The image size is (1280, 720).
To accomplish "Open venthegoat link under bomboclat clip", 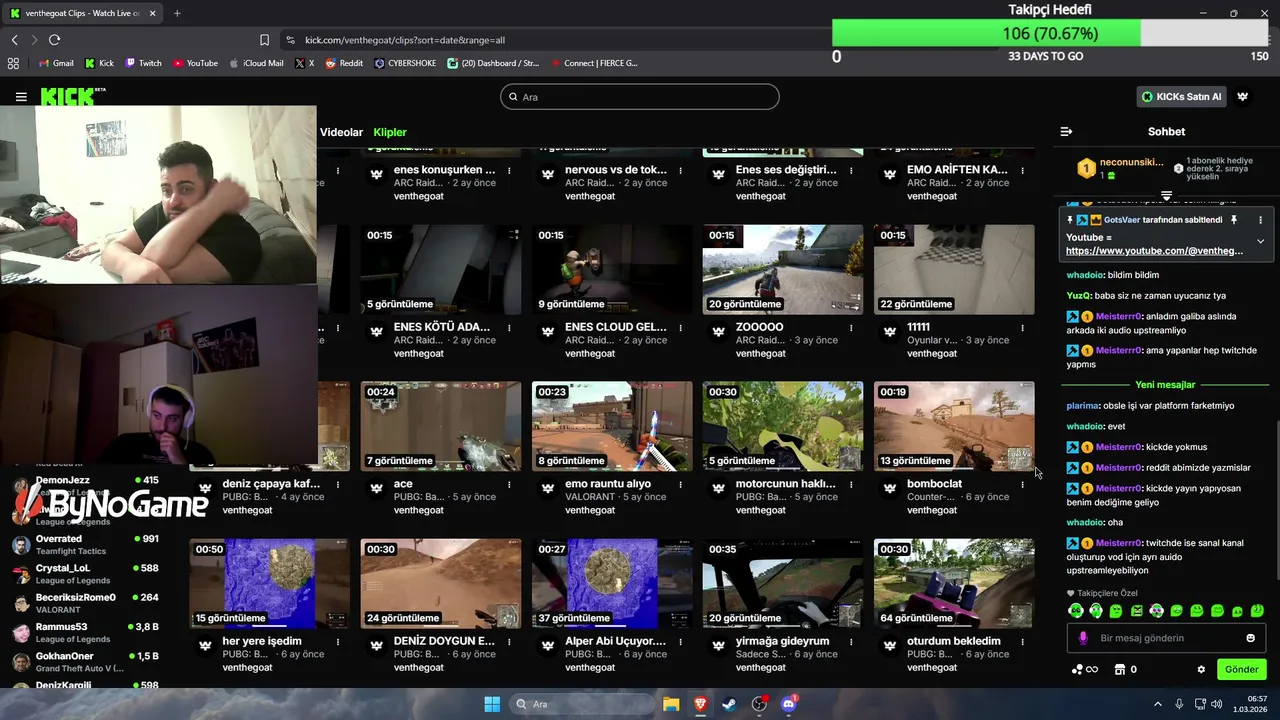I will [x=932, y=510].
